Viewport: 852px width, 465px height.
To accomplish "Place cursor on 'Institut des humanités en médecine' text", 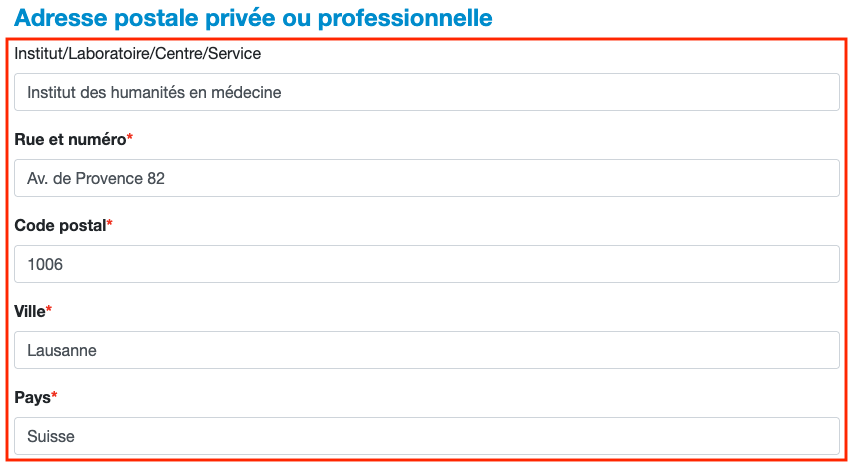I will pyautogui.click(x=154, y=92).
